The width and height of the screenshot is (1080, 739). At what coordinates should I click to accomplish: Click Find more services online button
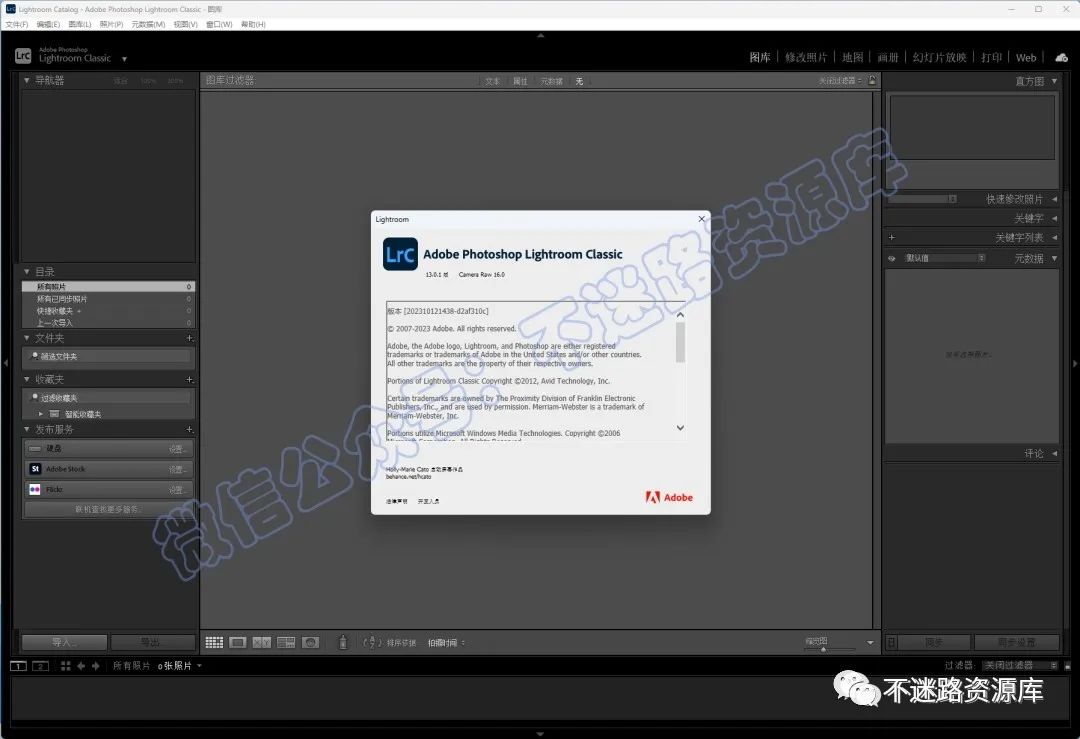point(108,510)
